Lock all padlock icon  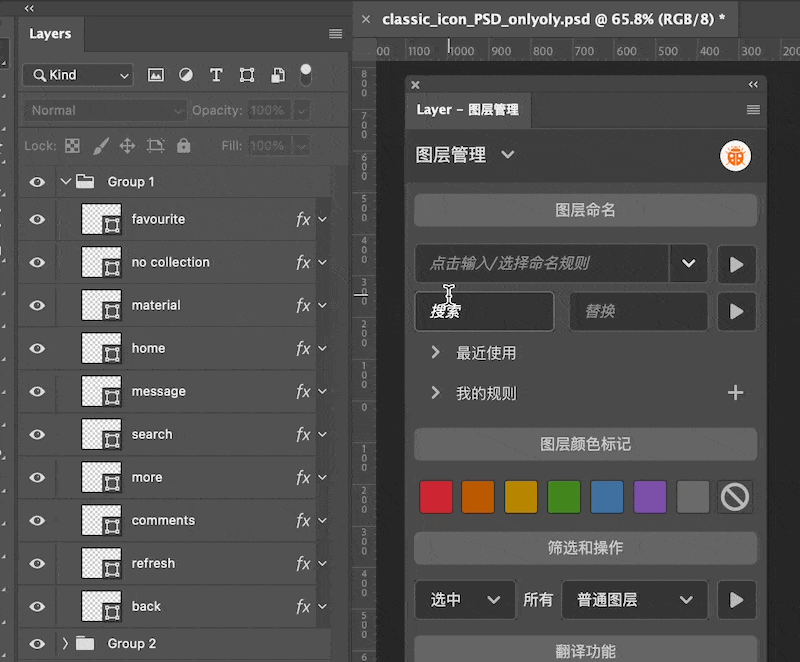[x=184, y=146]
